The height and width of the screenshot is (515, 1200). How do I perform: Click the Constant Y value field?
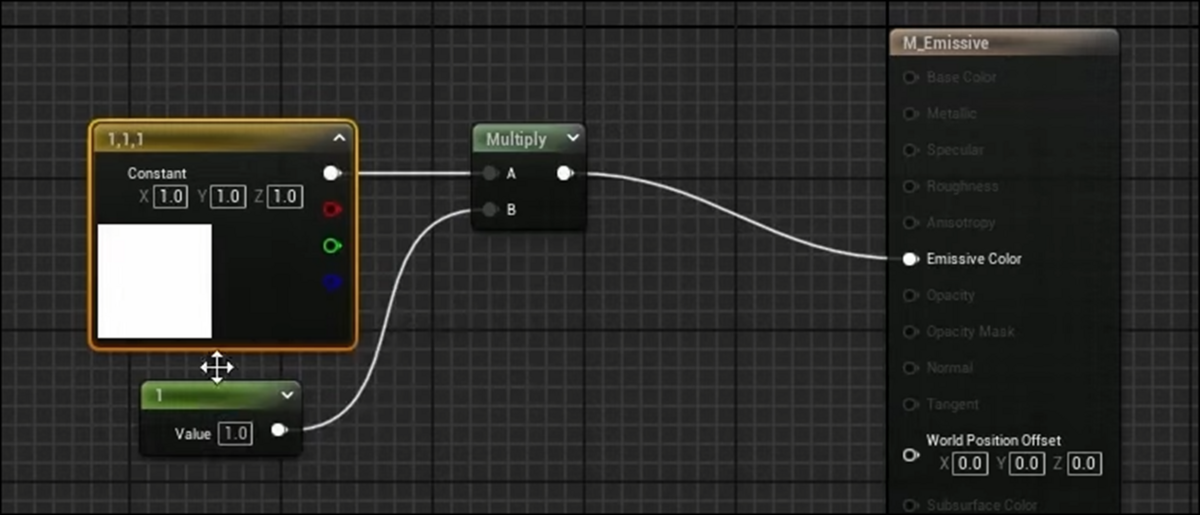click(227, 197)
